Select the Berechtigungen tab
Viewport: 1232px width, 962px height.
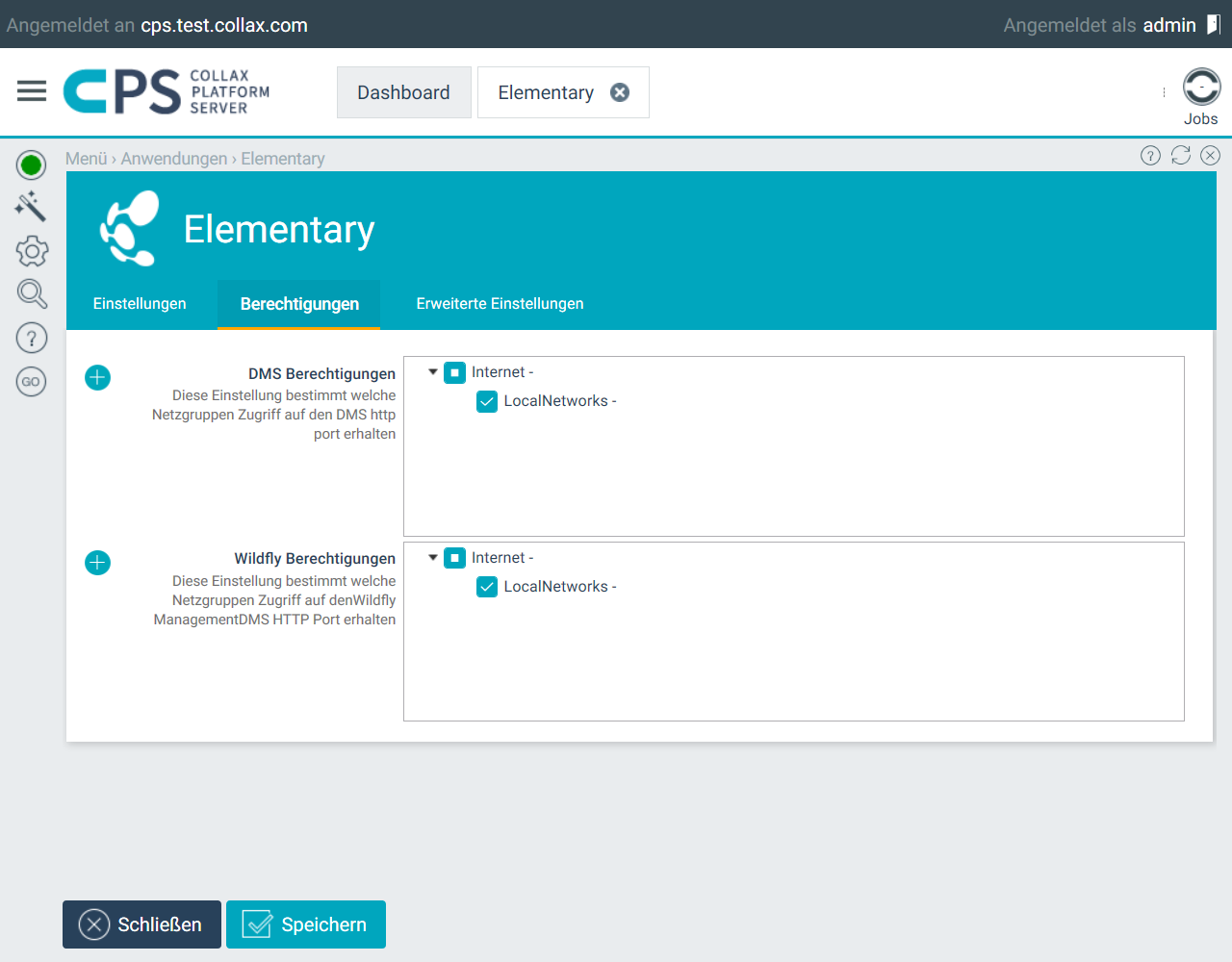click(x=299, y=304)
